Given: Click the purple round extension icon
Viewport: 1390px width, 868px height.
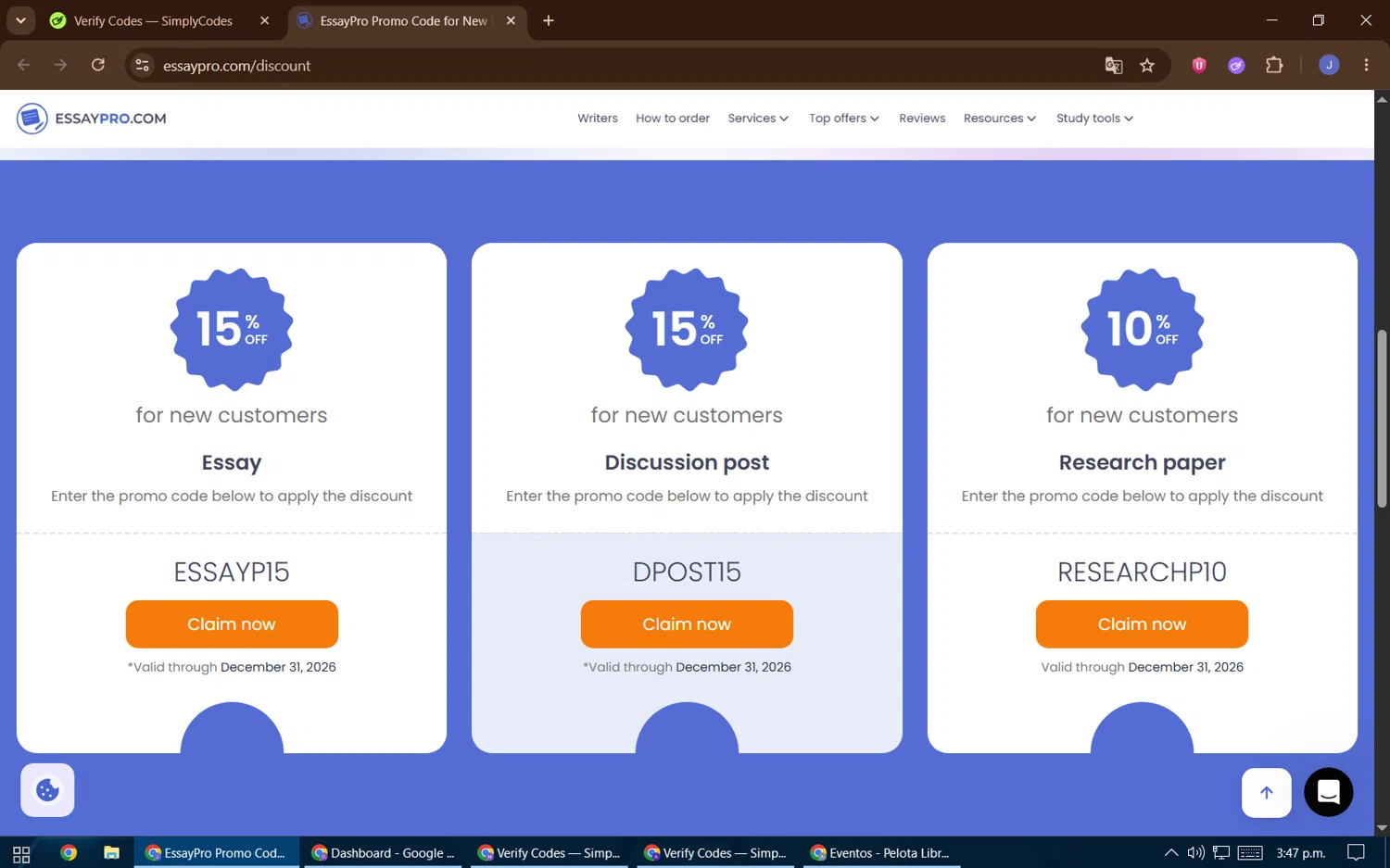Looking at the screenshot, I should 1236,66.
